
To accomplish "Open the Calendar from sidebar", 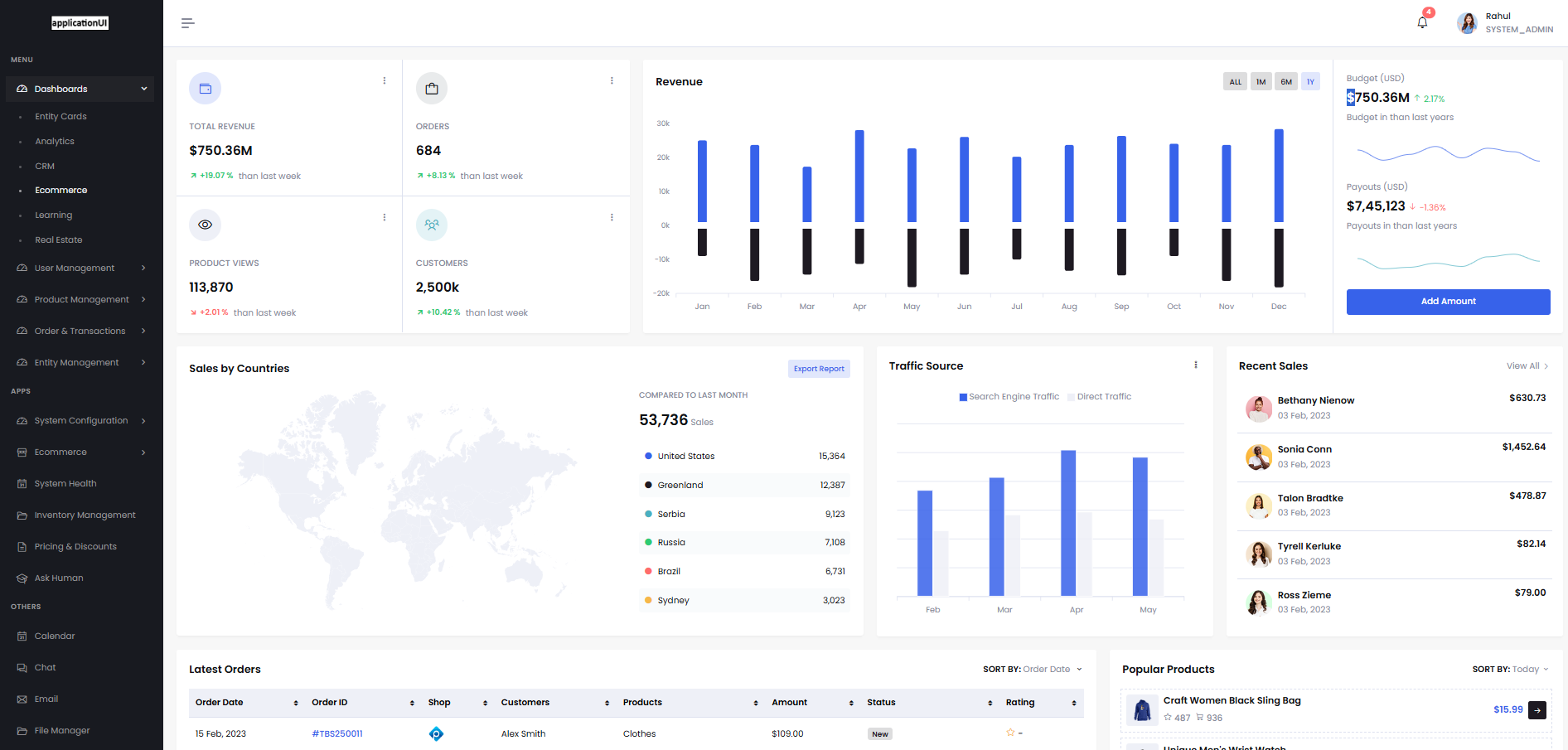I will [55, 636].
